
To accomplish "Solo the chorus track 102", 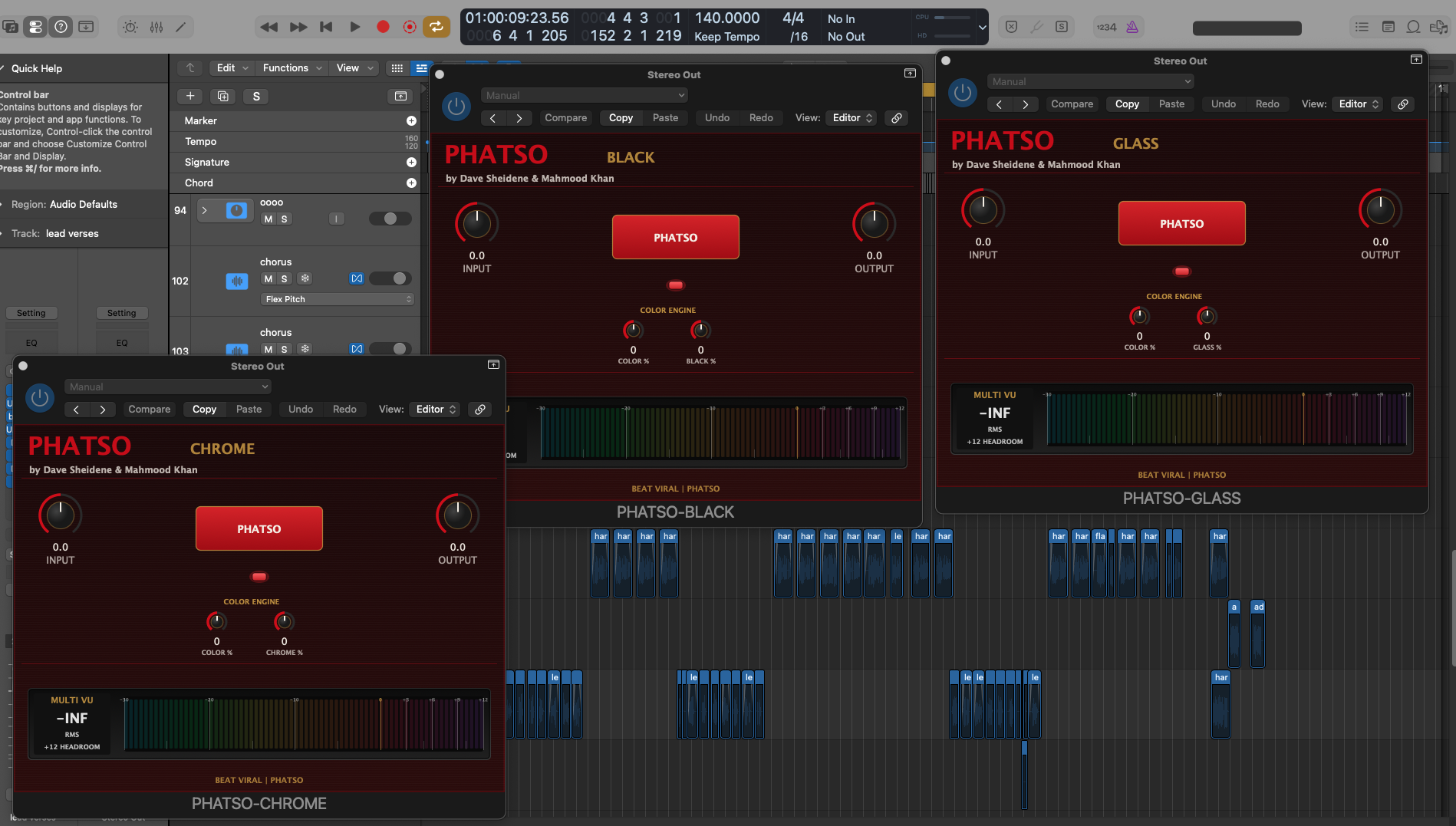I will coord(284,278).
